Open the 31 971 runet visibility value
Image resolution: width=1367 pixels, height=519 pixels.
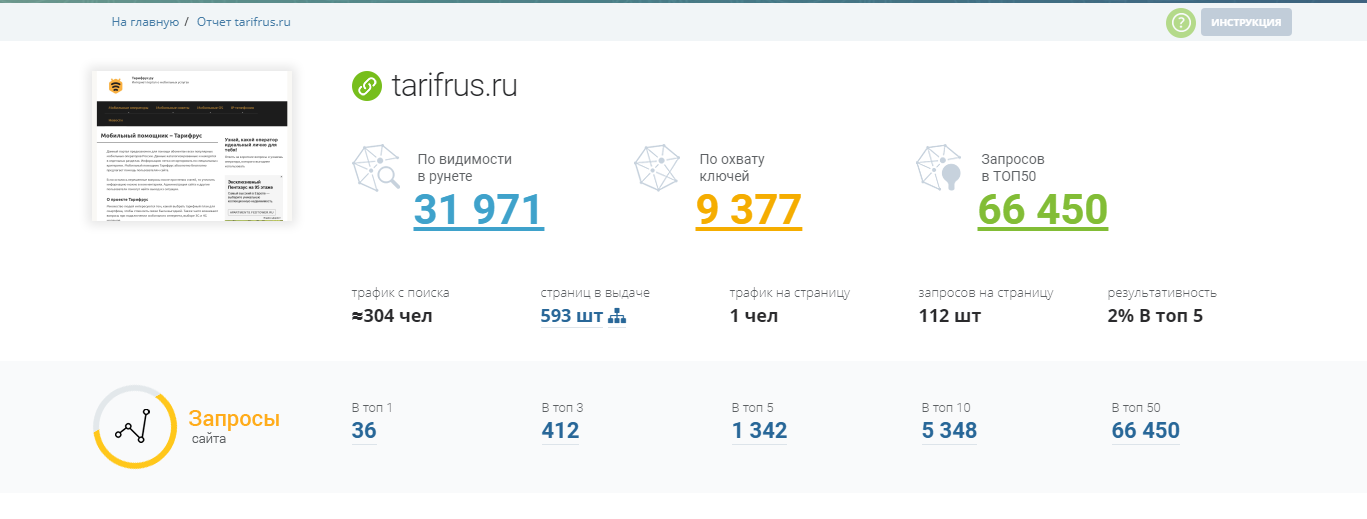[478, 210]
